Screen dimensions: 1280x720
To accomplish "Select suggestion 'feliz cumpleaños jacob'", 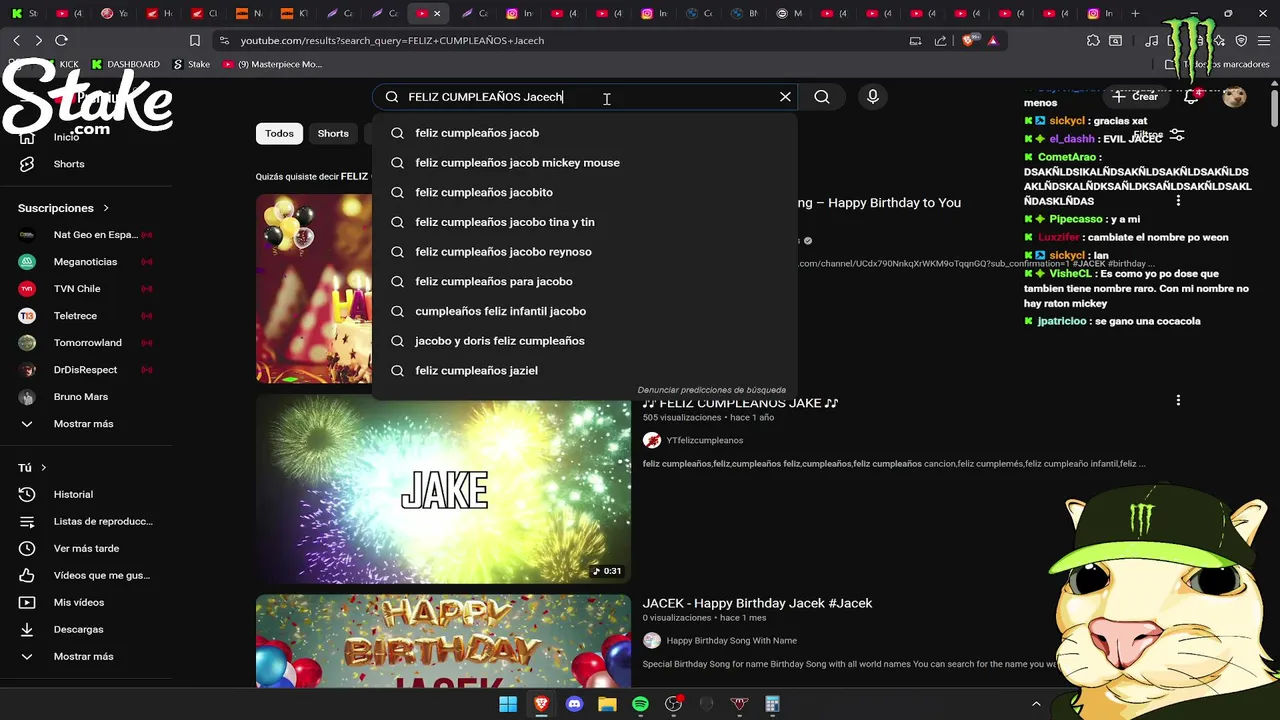I will point(585,133).
